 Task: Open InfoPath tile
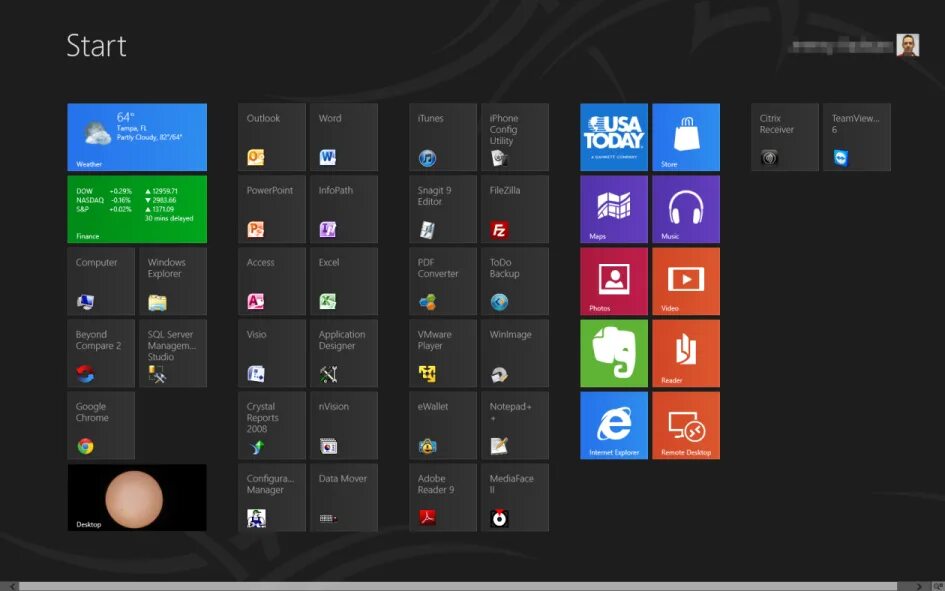click(344, 209)
